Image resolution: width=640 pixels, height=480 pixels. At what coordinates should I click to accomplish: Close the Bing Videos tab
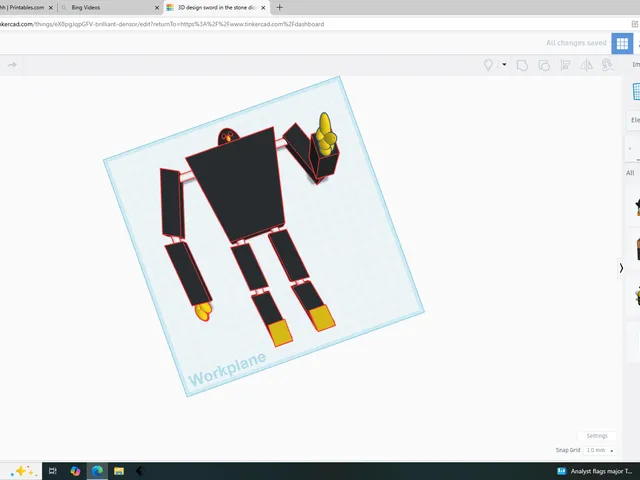[157, 7]
